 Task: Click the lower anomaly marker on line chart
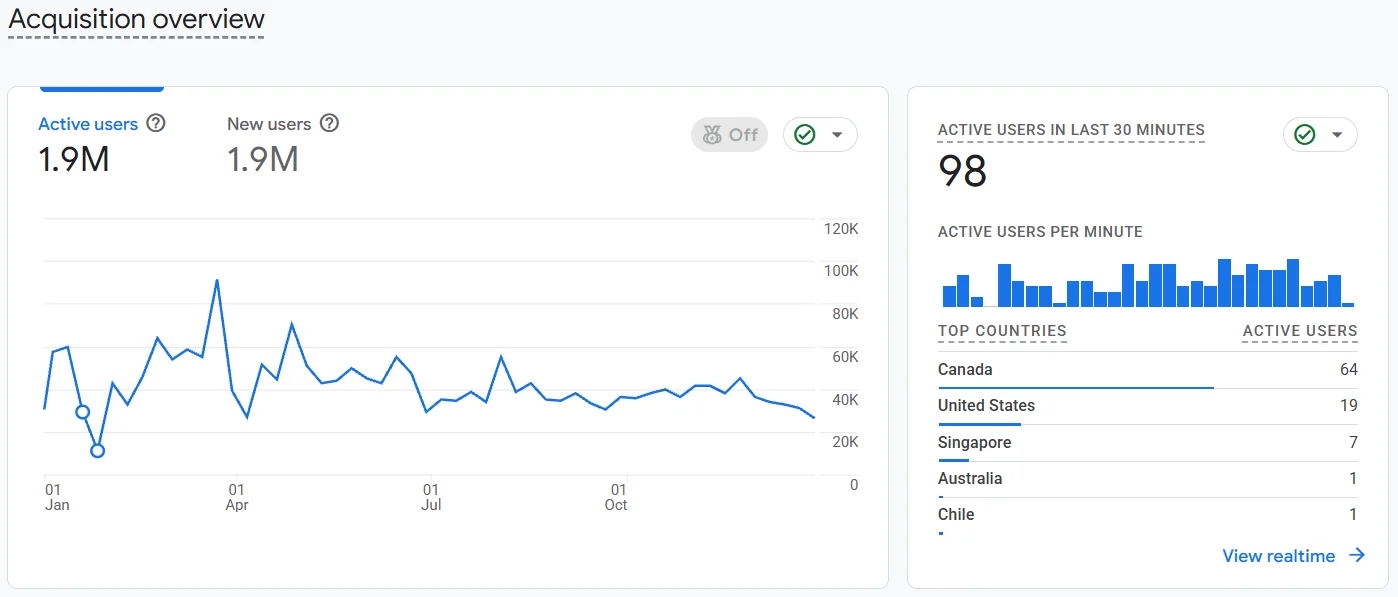pos(97,451)
